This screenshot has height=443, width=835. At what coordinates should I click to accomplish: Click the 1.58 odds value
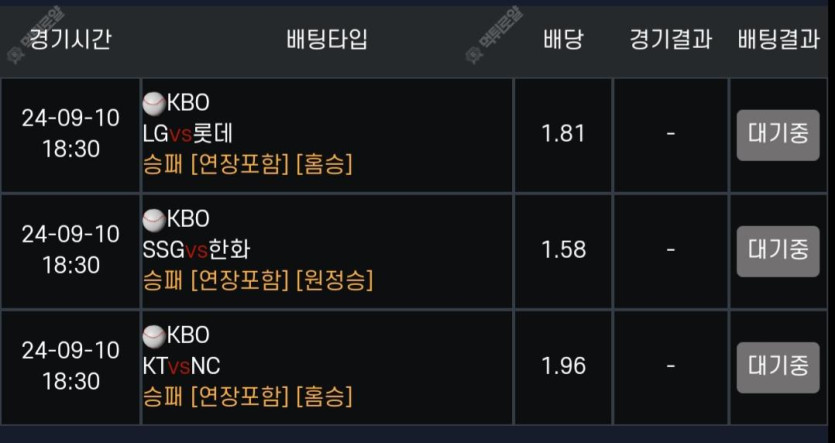(x=563, y=250)
